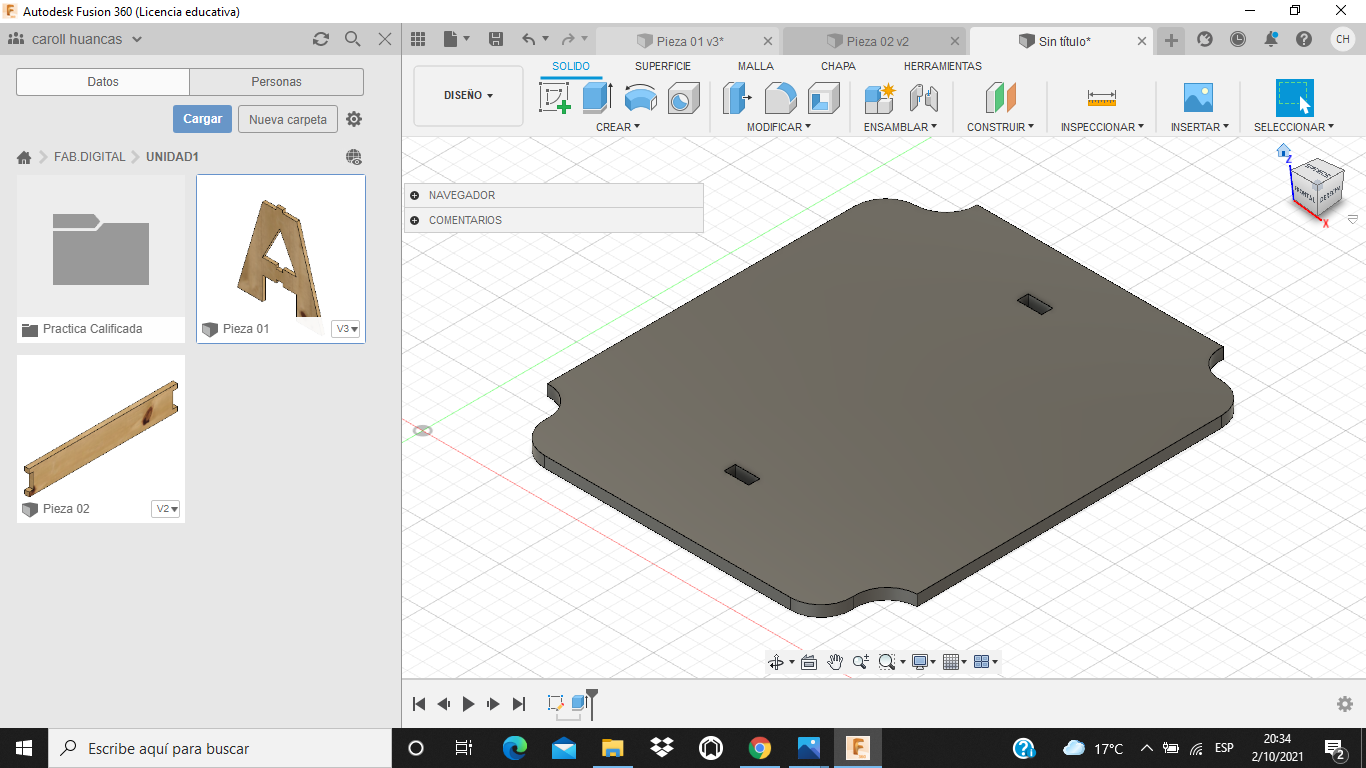The height and width of the screenshot is (768, 1366).
Task: Activate the Zoom tool
Action: pyautogui.click(x=860, y=662)
